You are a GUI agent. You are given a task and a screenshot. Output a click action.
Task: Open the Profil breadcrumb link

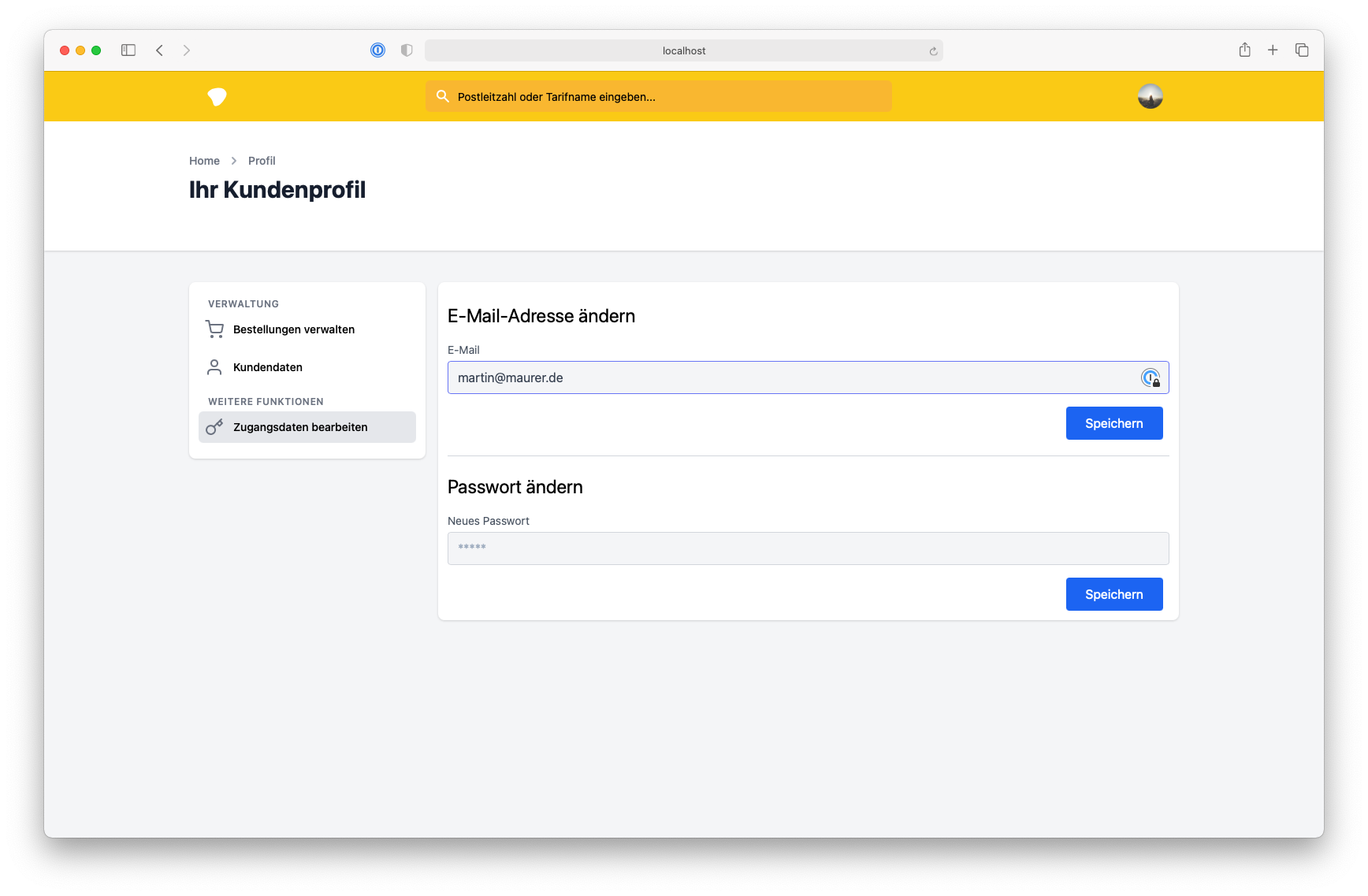(x=262, y=161)
